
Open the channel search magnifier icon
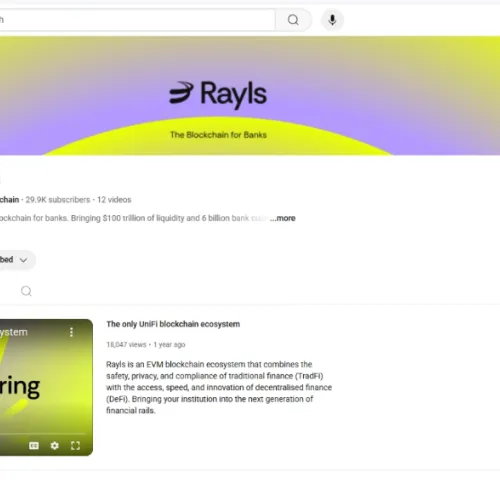pos(26,291)
